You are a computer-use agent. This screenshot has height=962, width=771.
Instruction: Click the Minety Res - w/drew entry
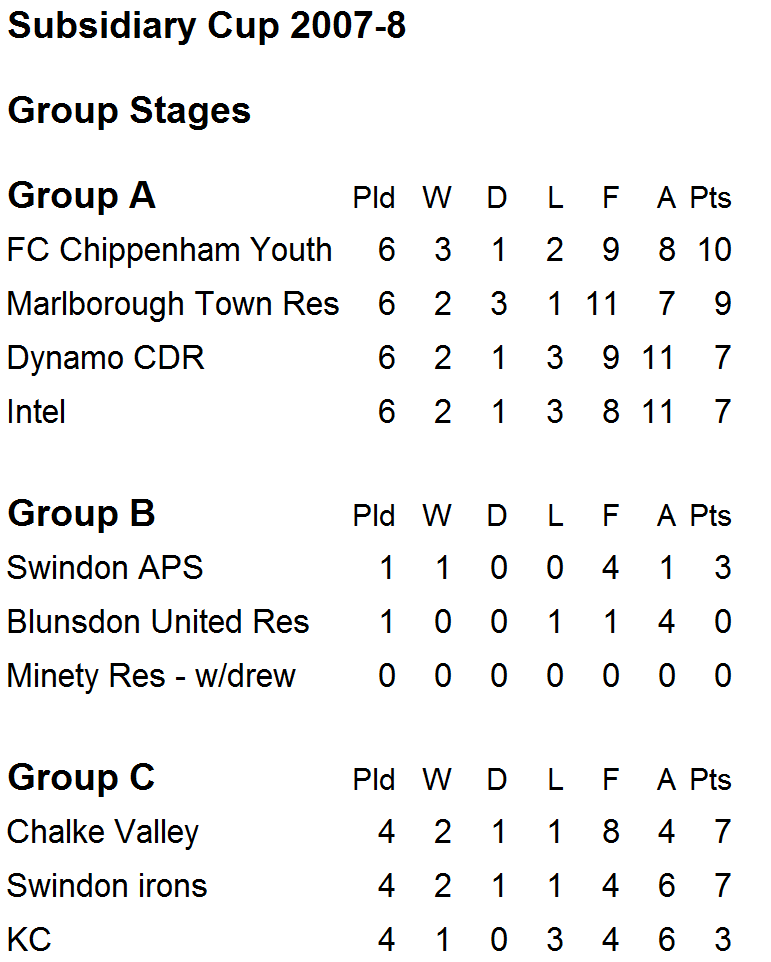point(151,676)
